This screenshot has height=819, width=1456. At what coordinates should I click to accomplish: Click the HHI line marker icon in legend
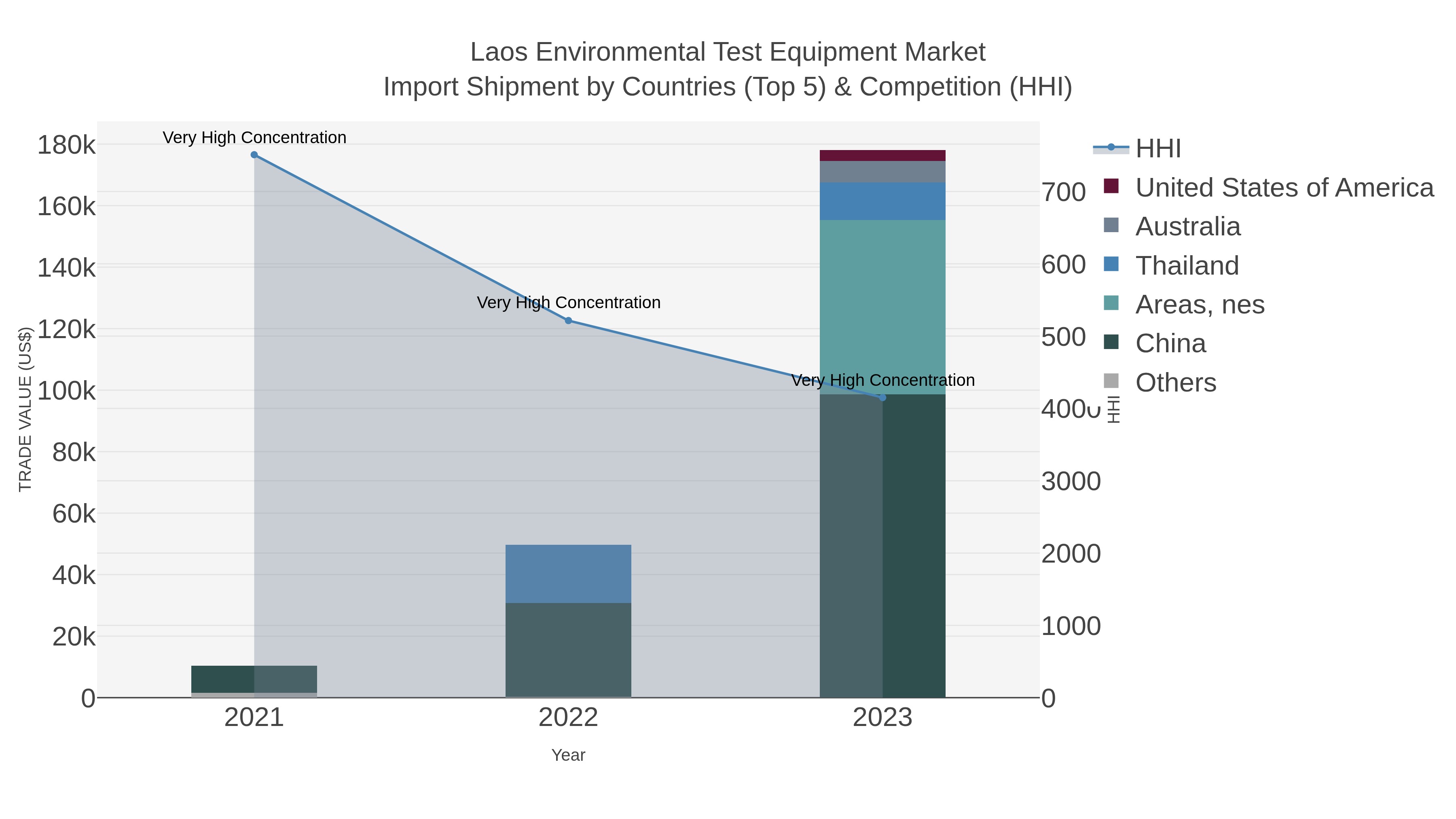1111,148
